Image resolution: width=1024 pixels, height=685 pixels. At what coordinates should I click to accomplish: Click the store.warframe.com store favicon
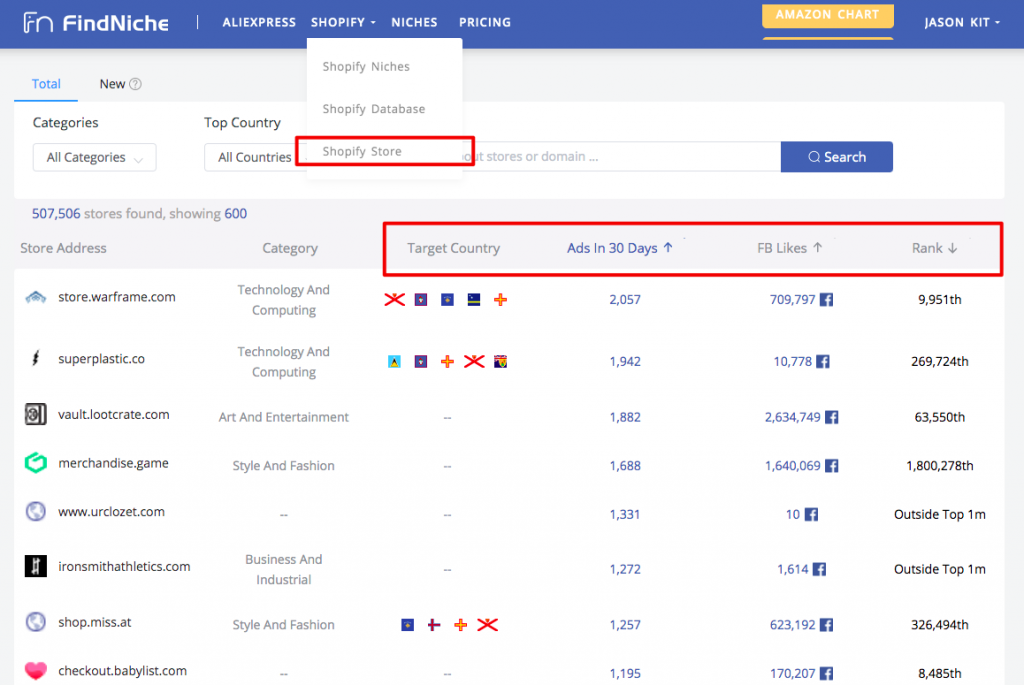[x=36, y=297]
